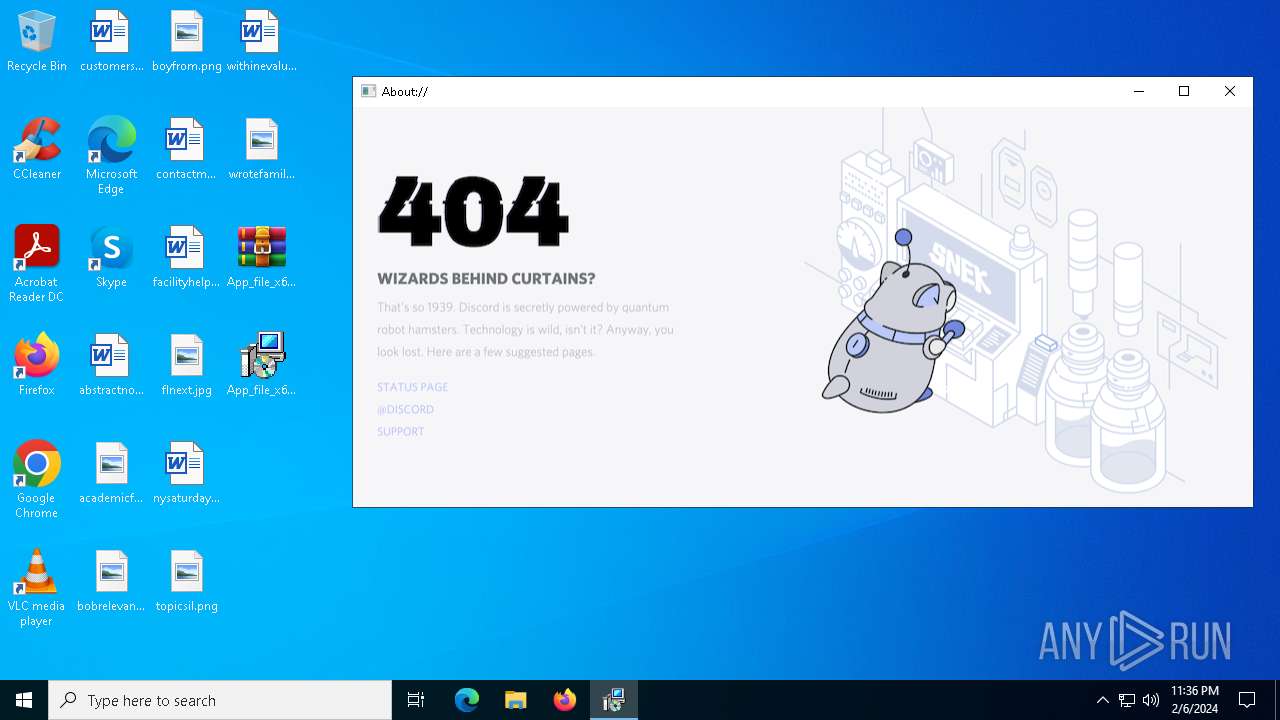The width and height of the screenshot is (1280, 720).
Task: Open the @DISCORD link
Action: point(405,409)
